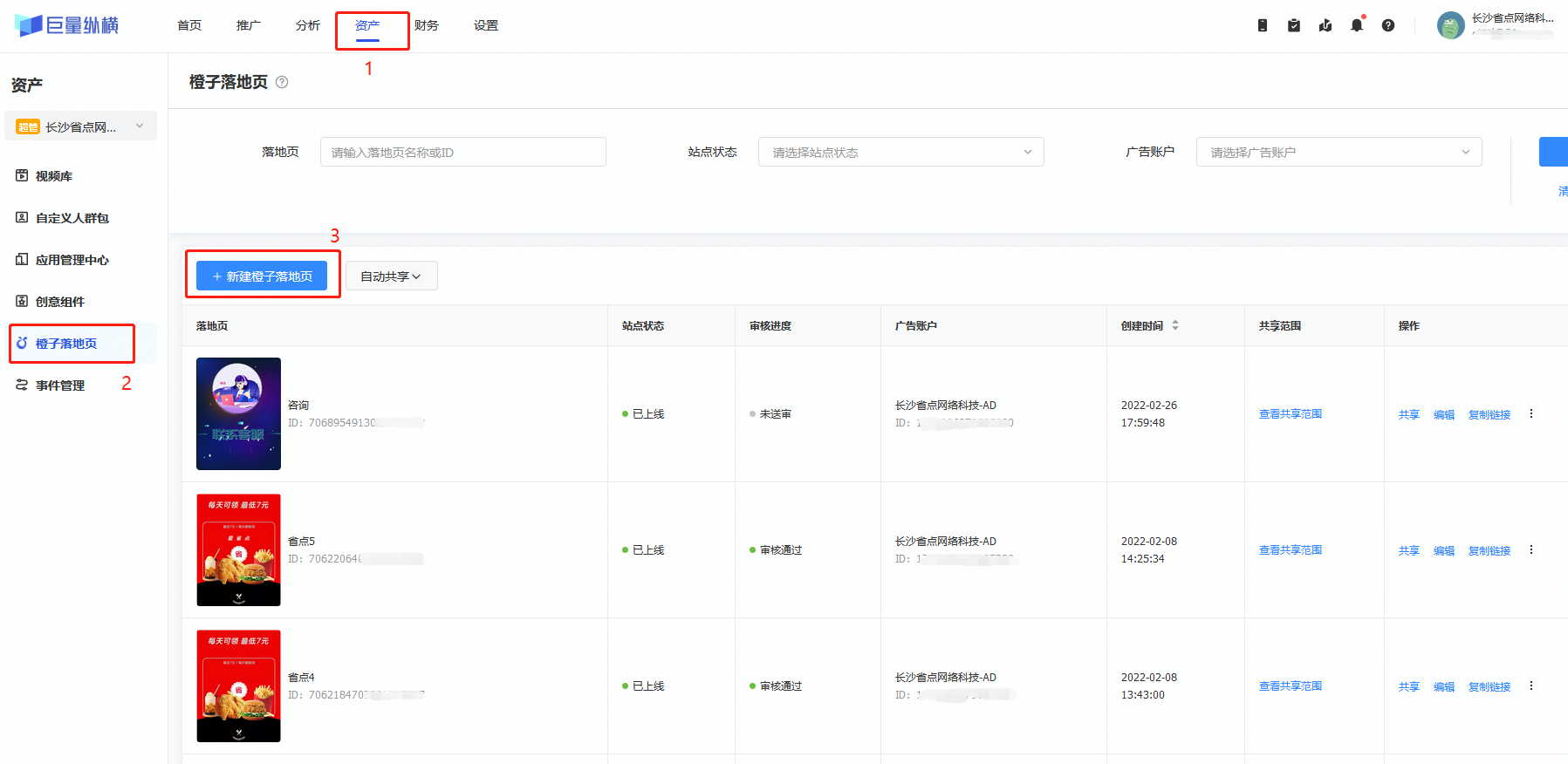Screen dimensions: 1568x764
Task: Open the 财务 tab
Action: pyautogui.click(x=427, y=25)
